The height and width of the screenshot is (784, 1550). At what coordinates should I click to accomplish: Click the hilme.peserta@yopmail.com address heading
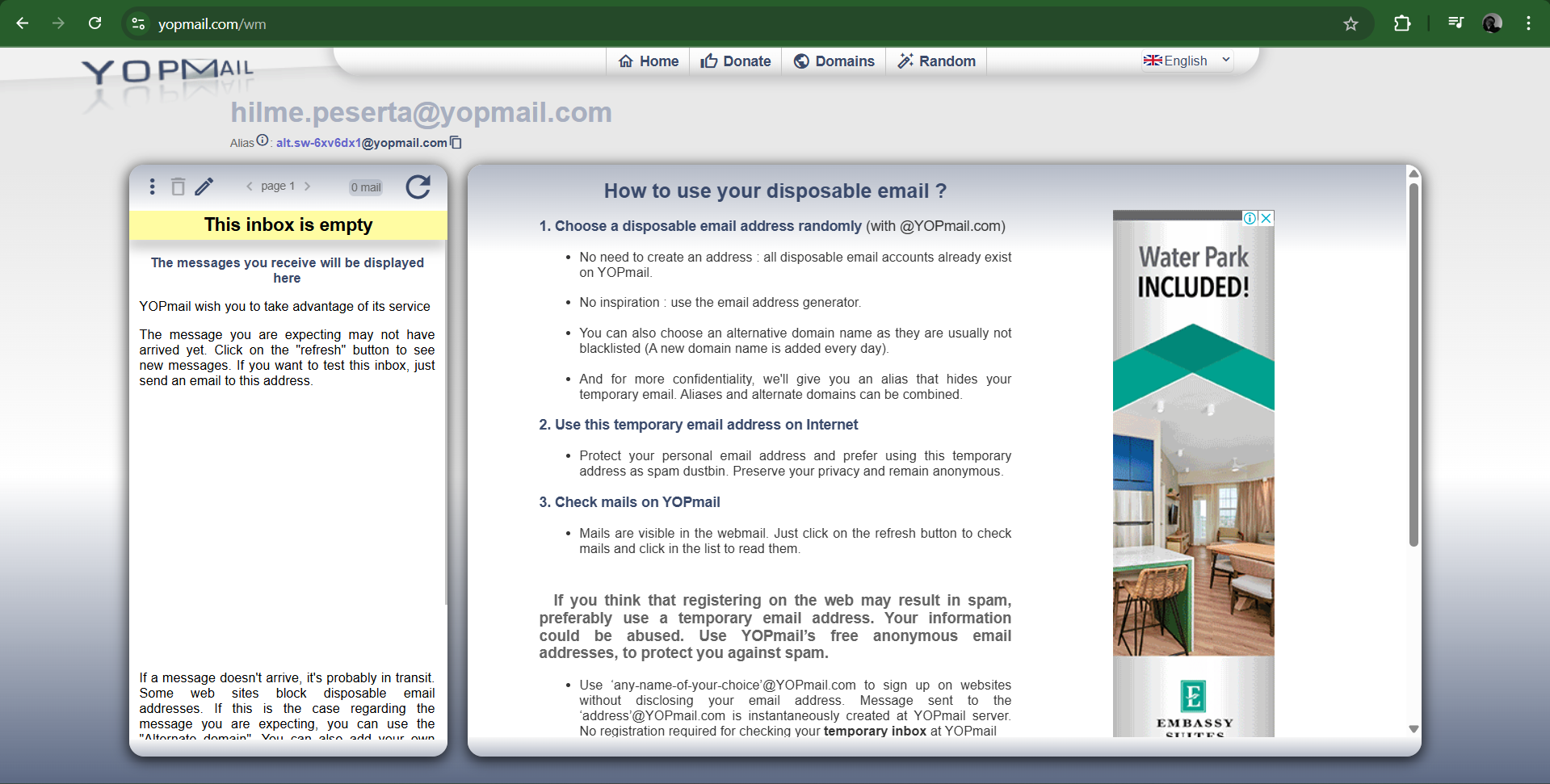click(421, 112)
